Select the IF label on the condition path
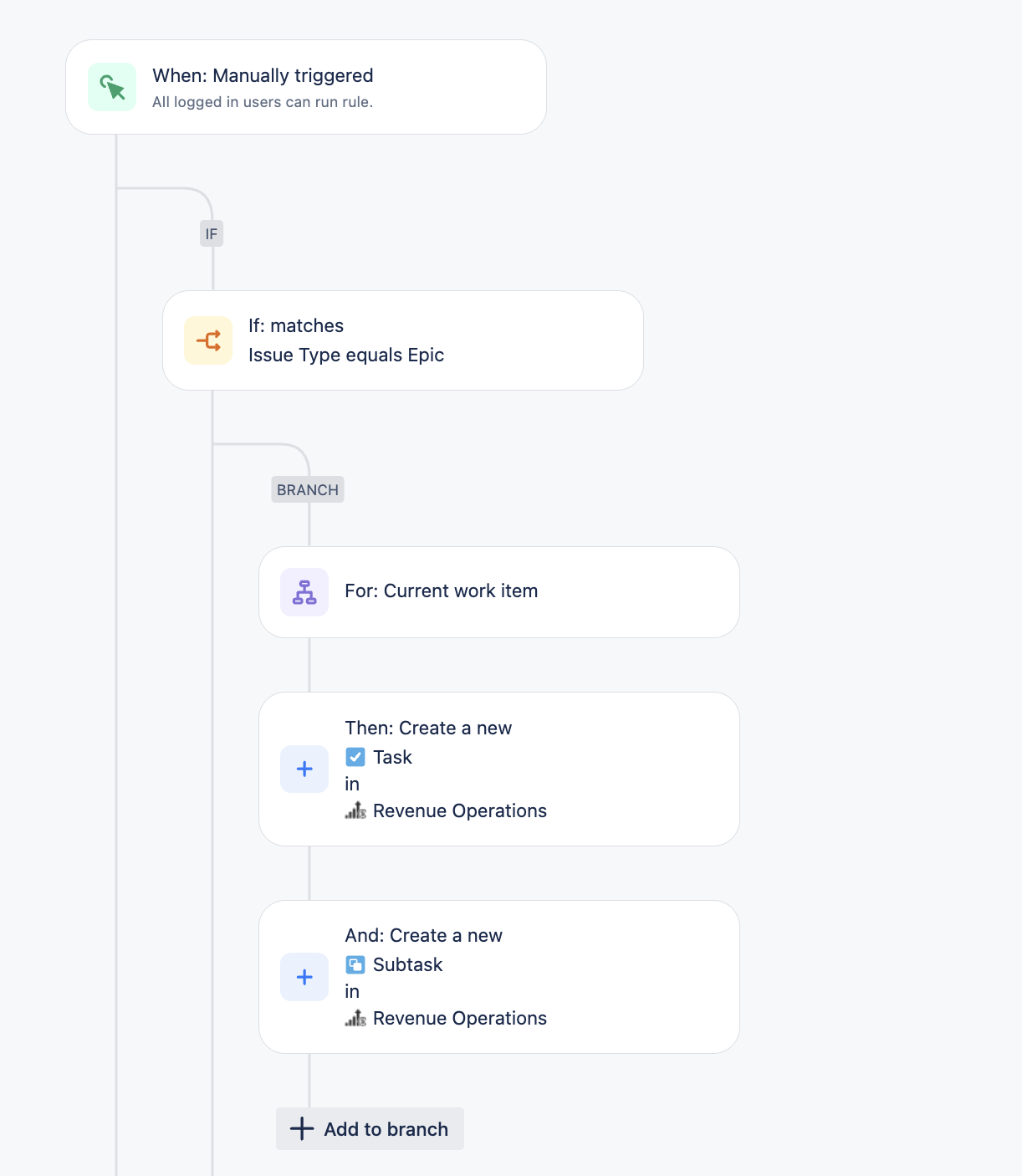1022x1176 pixels. [211, 233]
